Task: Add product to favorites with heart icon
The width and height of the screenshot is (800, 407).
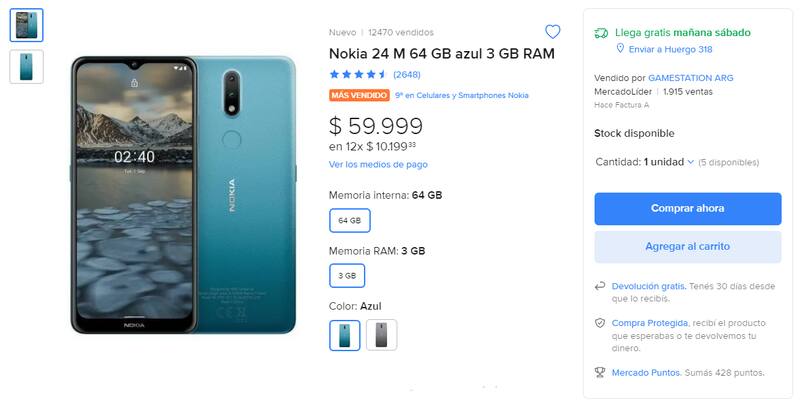Action: (552, 32)
